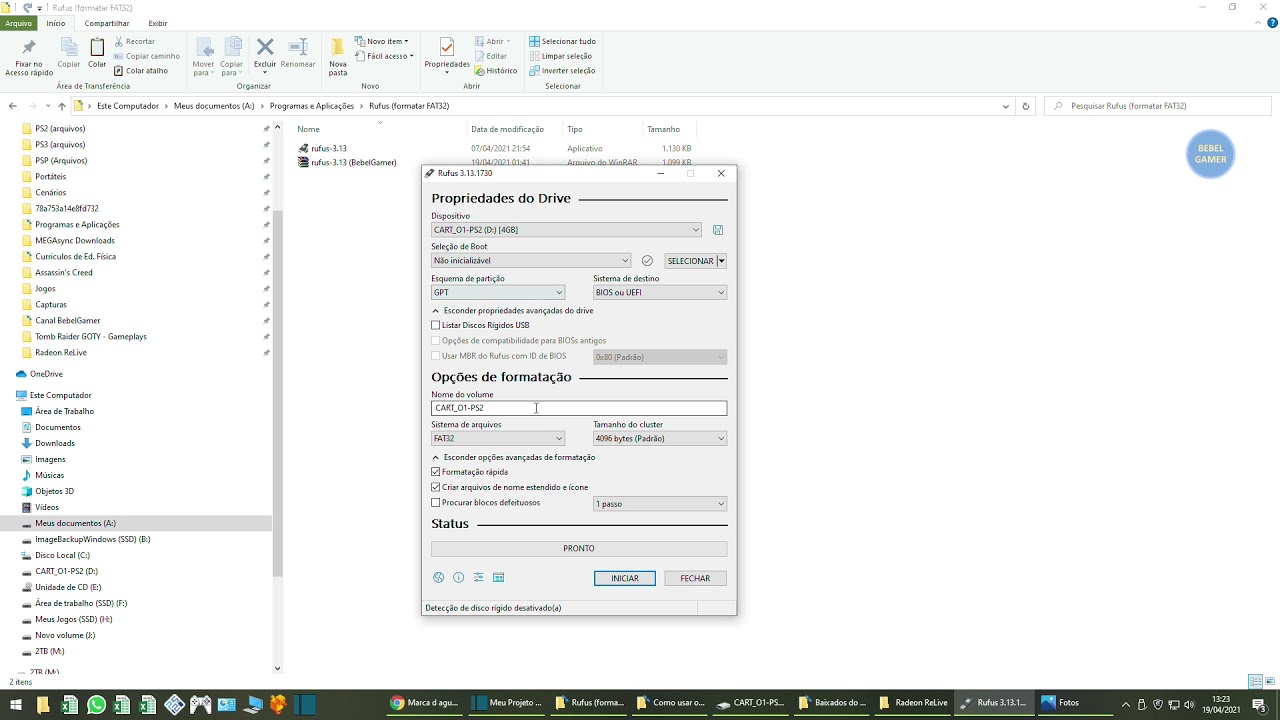Select rufus-3.13 file in list

coord(329,148)
